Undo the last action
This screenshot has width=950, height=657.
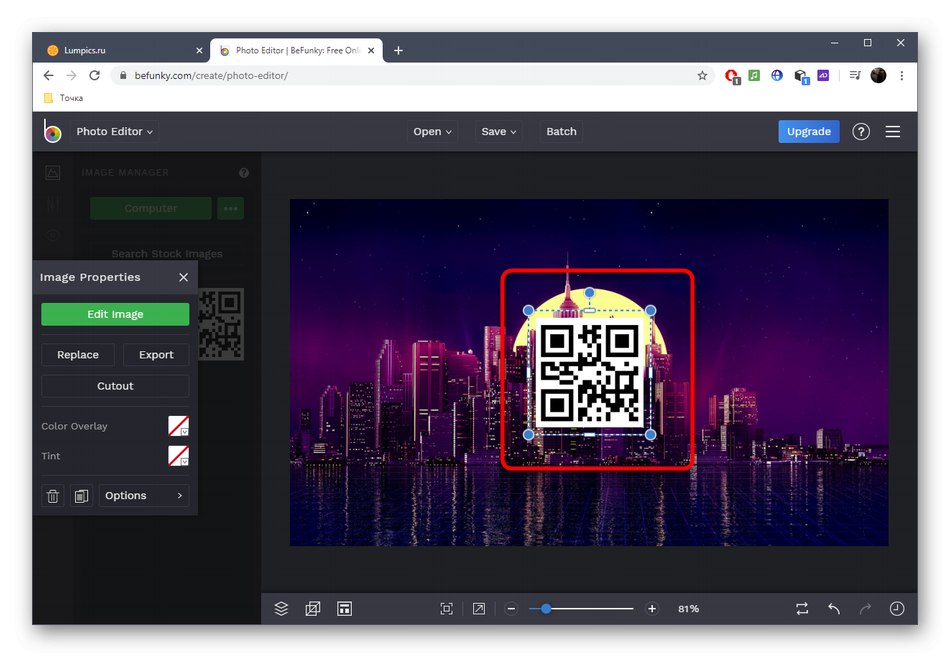point(834,609)
